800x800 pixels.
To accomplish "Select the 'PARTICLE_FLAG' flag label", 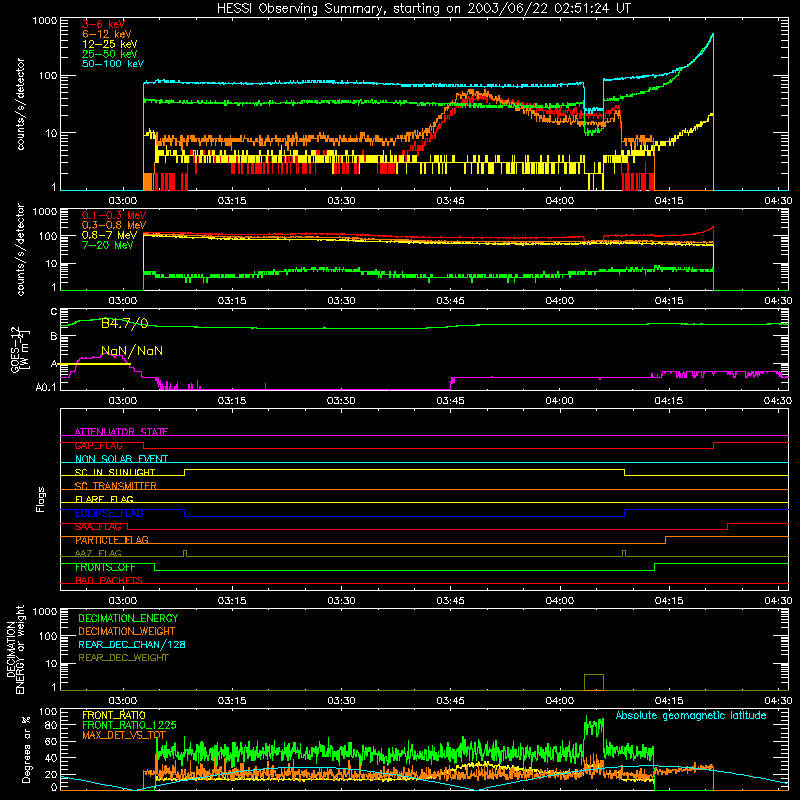I will 112,540.
